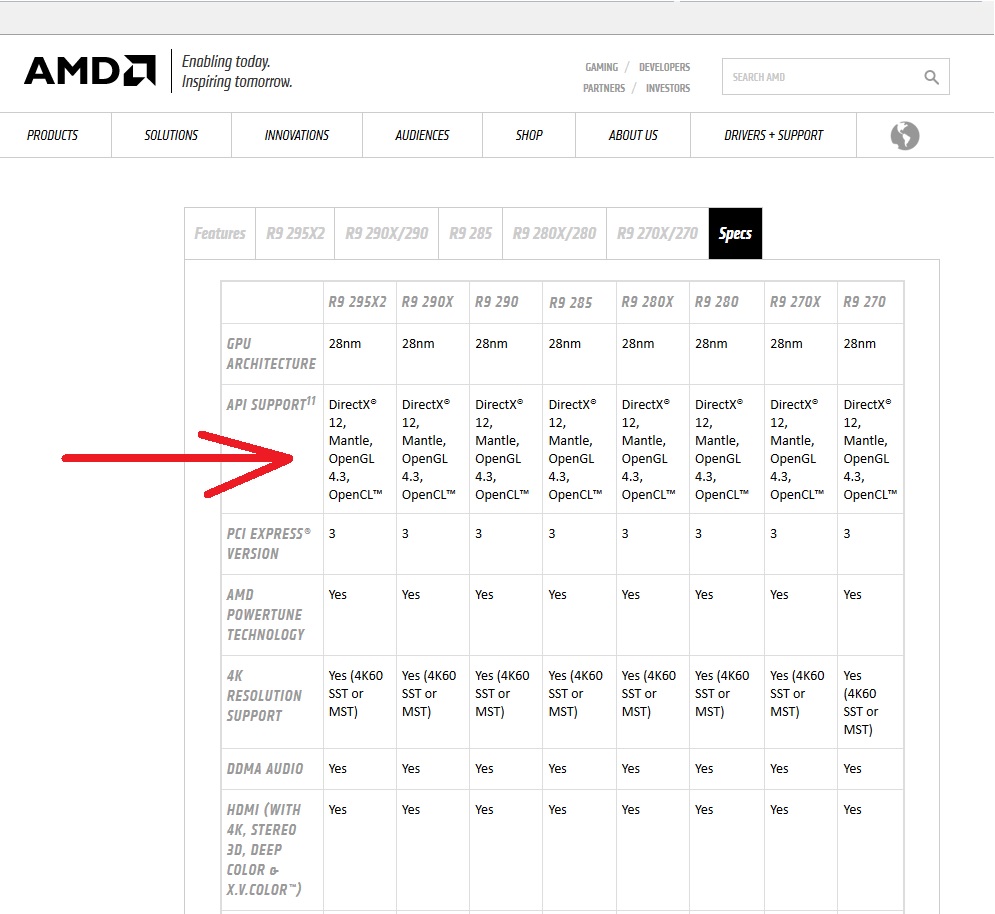Click the search magnifier icon
This screenshot has width=995, height=914.
pos(931,77)
